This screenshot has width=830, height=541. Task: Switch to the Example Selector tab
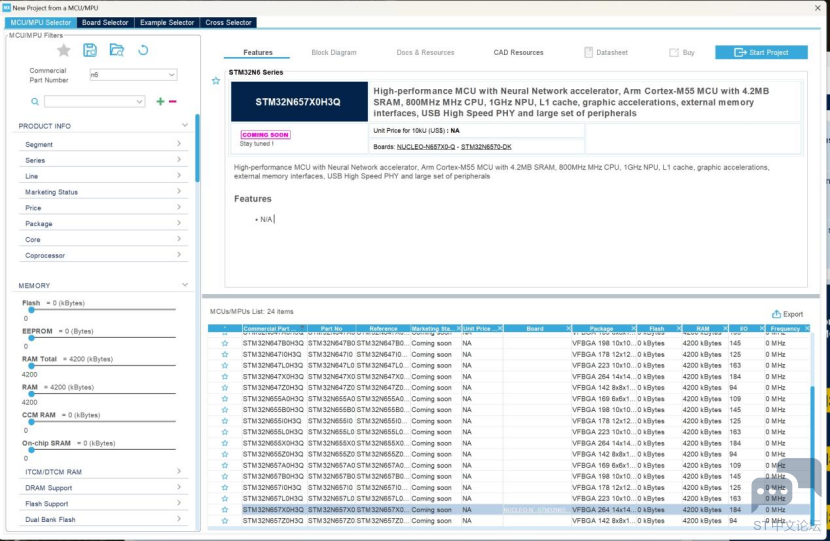(x=167, y=22)
